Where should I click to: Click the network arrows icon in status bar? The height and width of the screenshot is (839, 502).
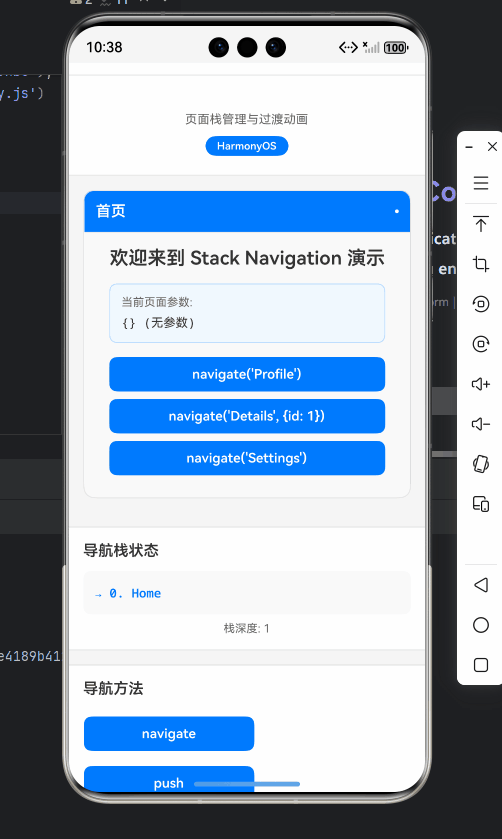pyautogui.click(x=348, y=48)
